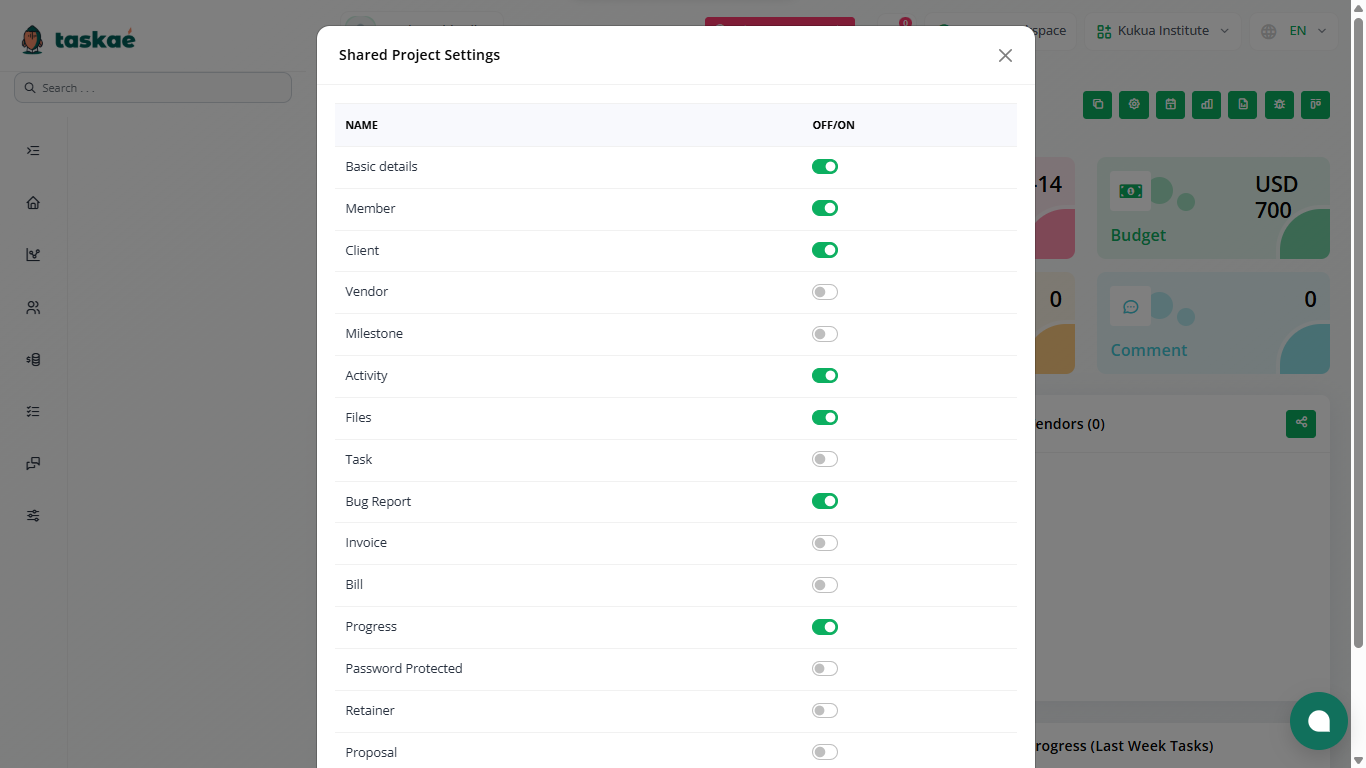This screenshot has width=1366, height=768.
Task: Open the chat bubble support button
Action: click(x=1319, y=721)
